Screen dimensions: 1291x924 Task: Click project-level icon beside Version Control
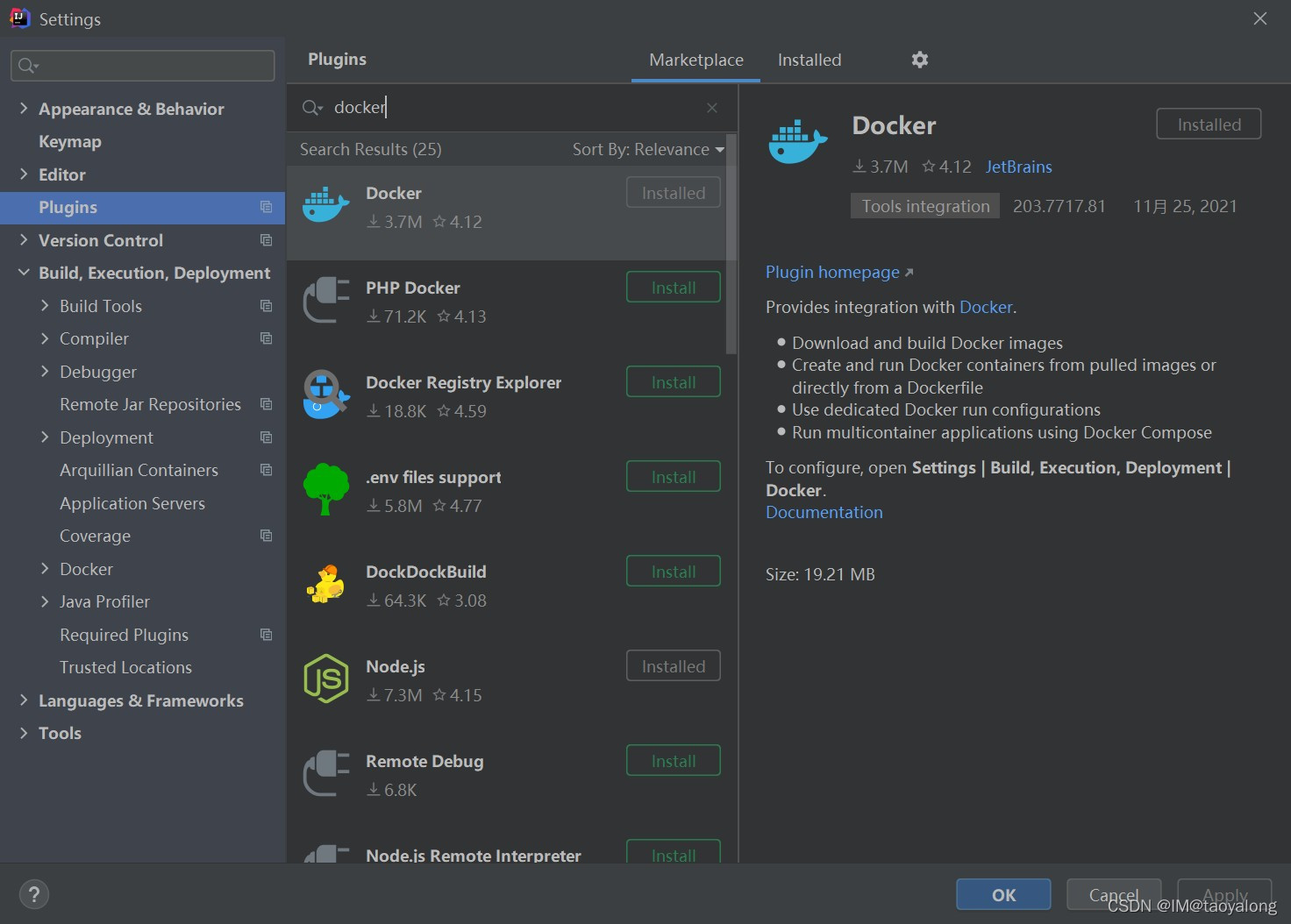pyautogui.click(x=266, y=240)
